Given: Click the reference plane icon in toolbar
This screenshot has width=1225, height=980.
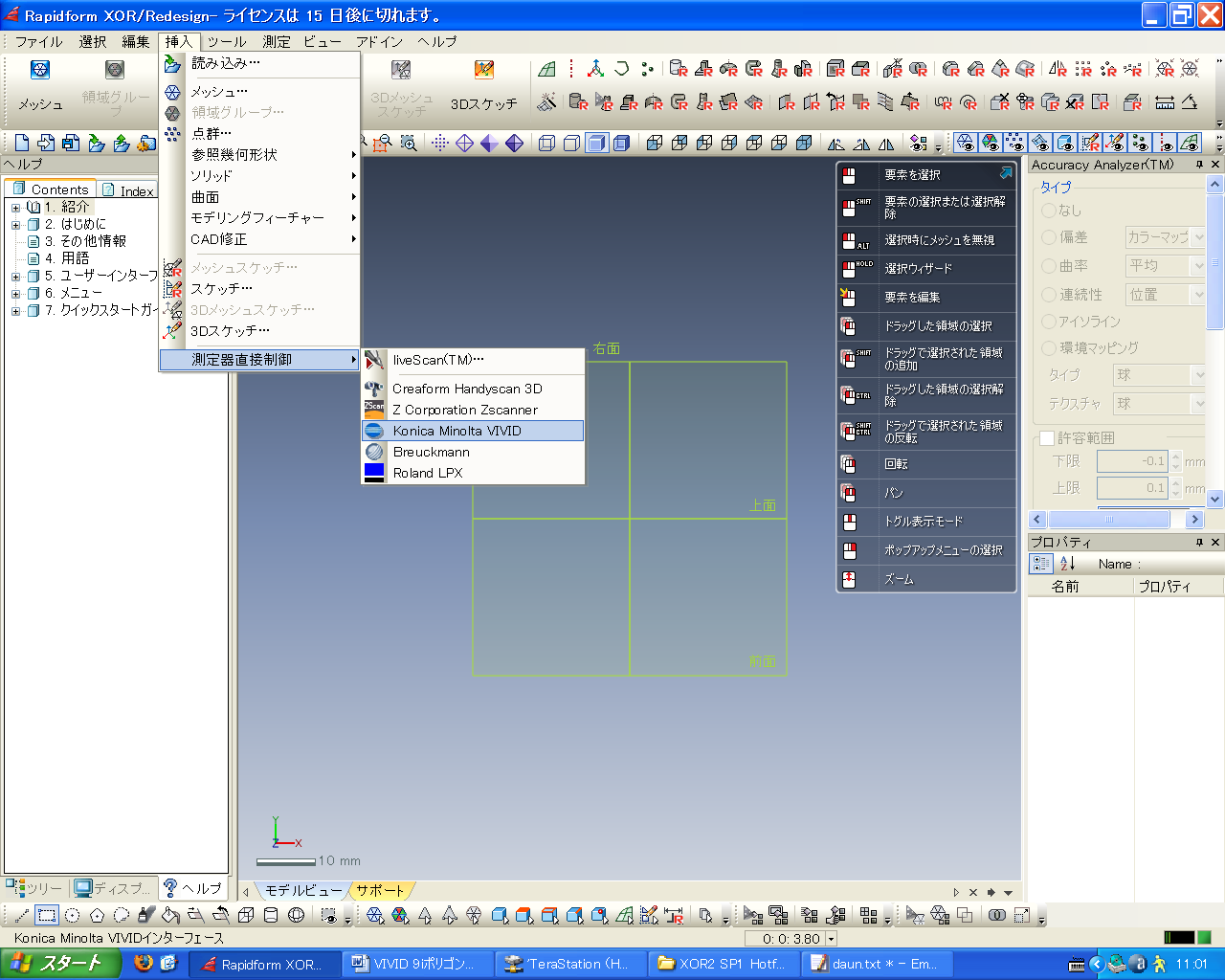Looking at the screenshot, I should pyautogui.click(x=547, y=69).
